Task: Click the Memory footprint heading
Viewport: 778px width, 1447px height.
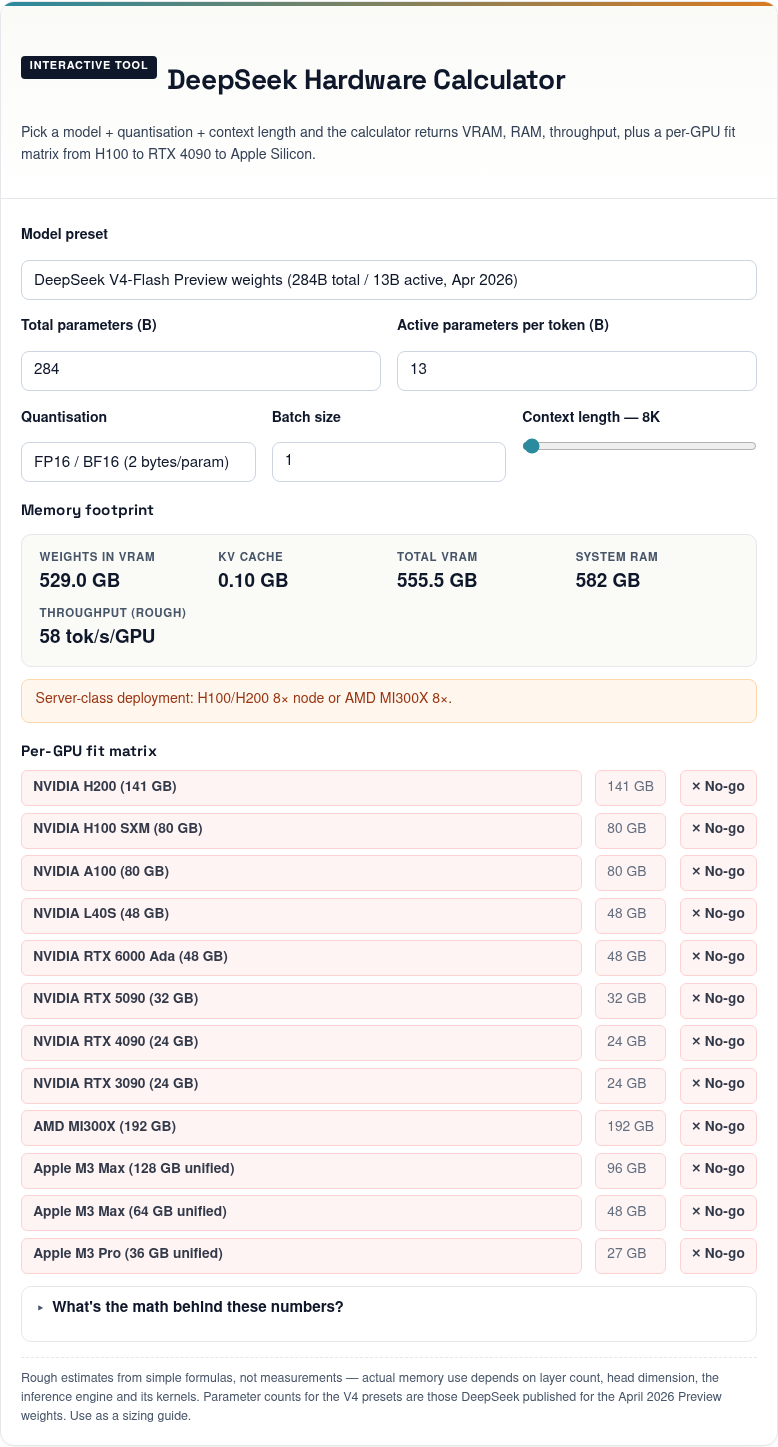Action: click(88, 510)
